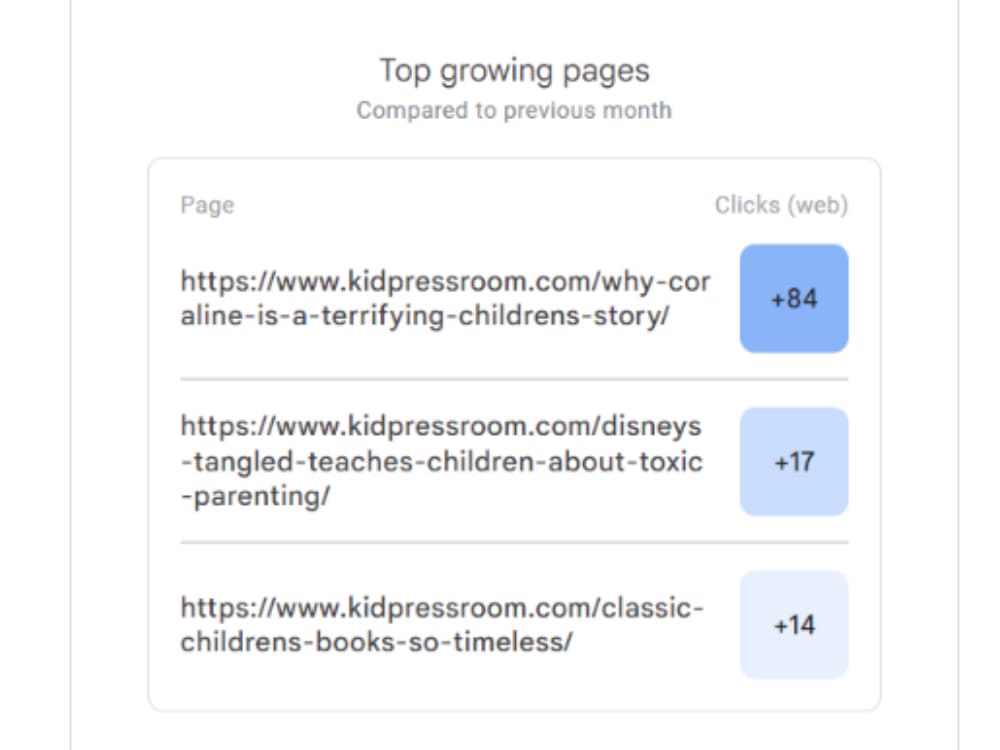Click the 'kidpressroom.com/why-cor' URL line
The height and width of the screenshot is (750, 1000).
coord(445,281)
